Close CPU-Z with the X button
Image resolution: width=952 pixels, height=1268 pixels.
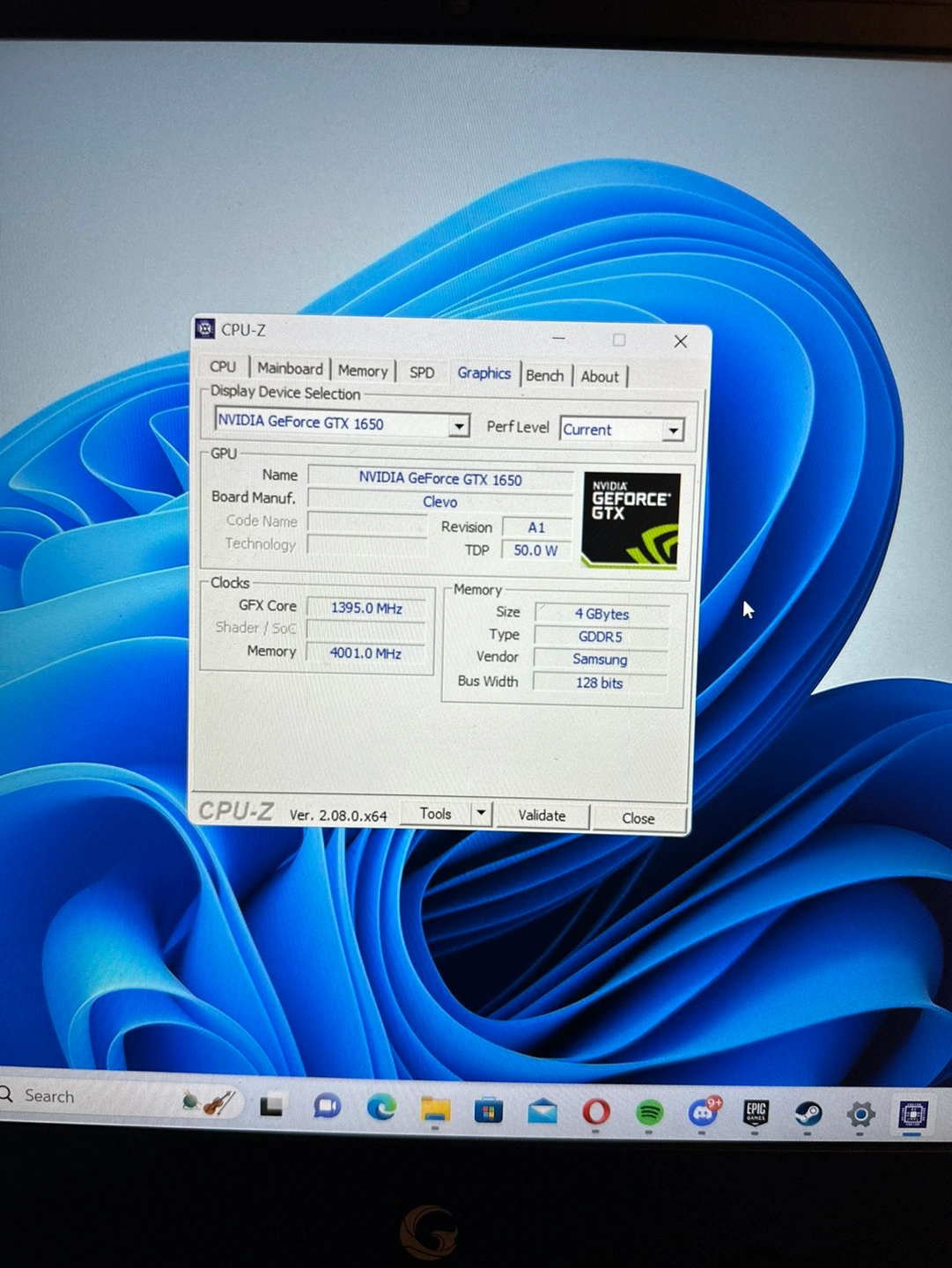[x=681, y=342]
